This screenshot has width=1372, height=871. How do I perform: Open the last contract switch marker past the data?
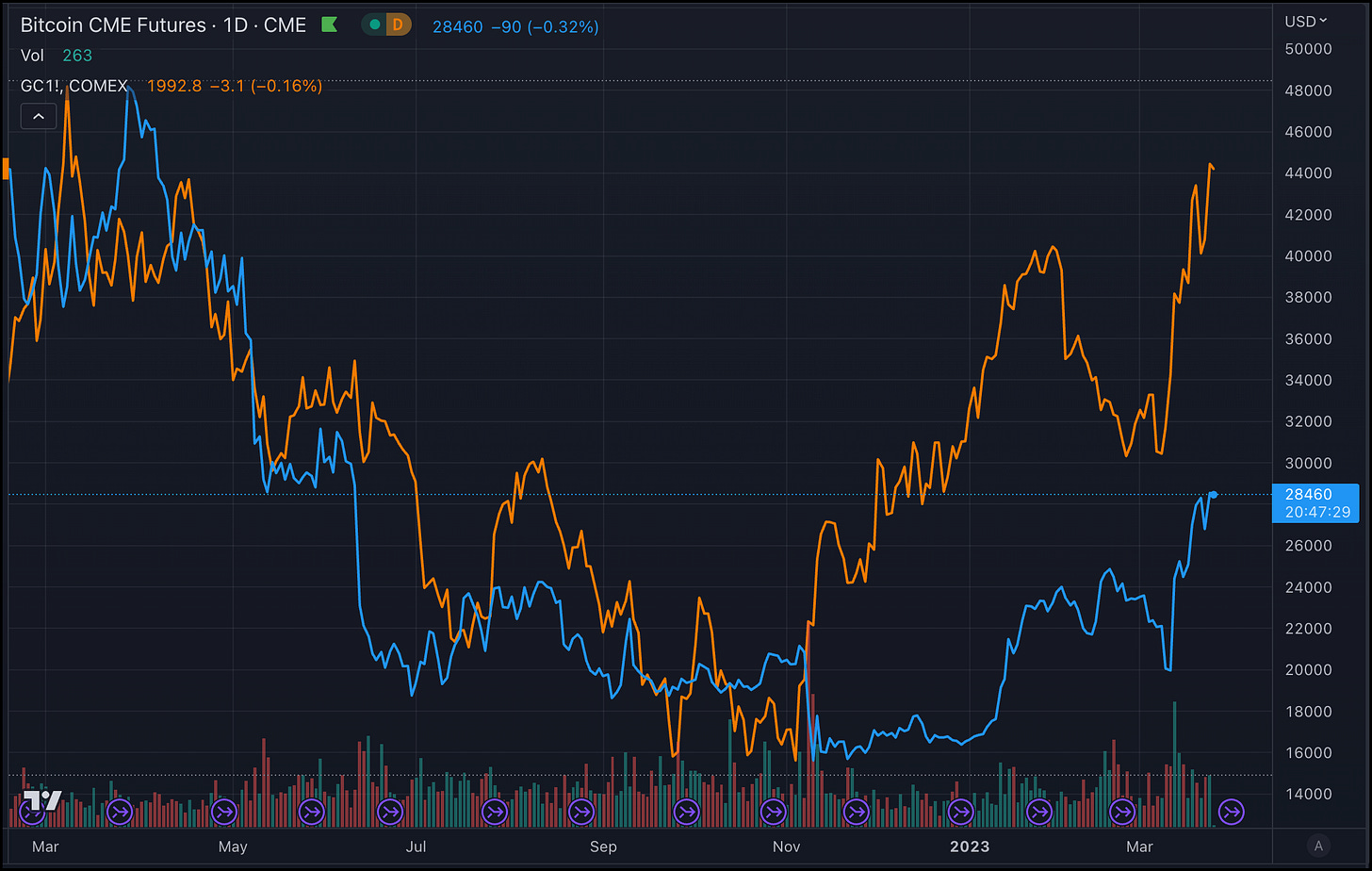(1231, 811)
